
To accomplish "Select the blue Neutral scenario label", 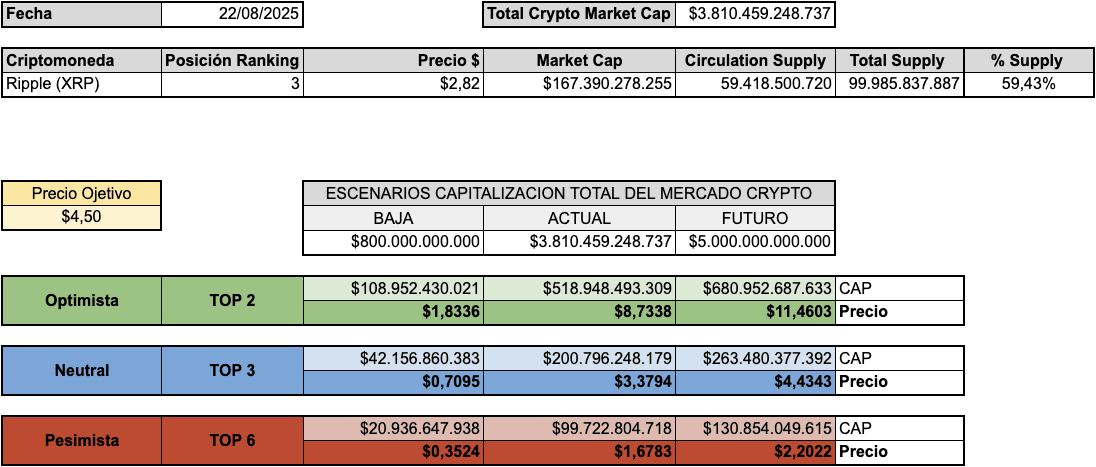I will 81,371.
